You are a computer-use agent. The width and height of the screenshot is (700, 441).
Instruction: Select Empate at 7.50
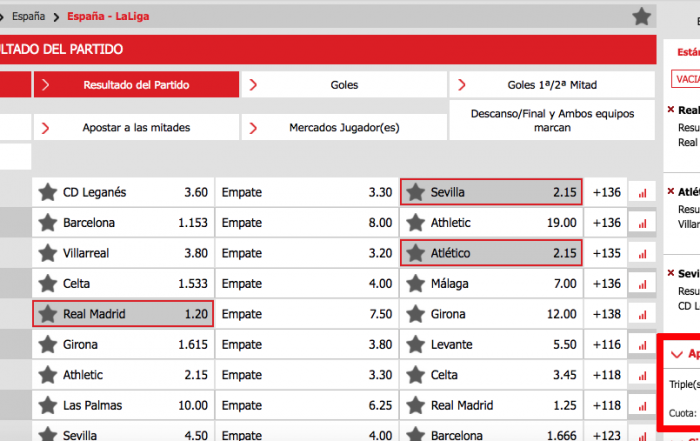307,314
